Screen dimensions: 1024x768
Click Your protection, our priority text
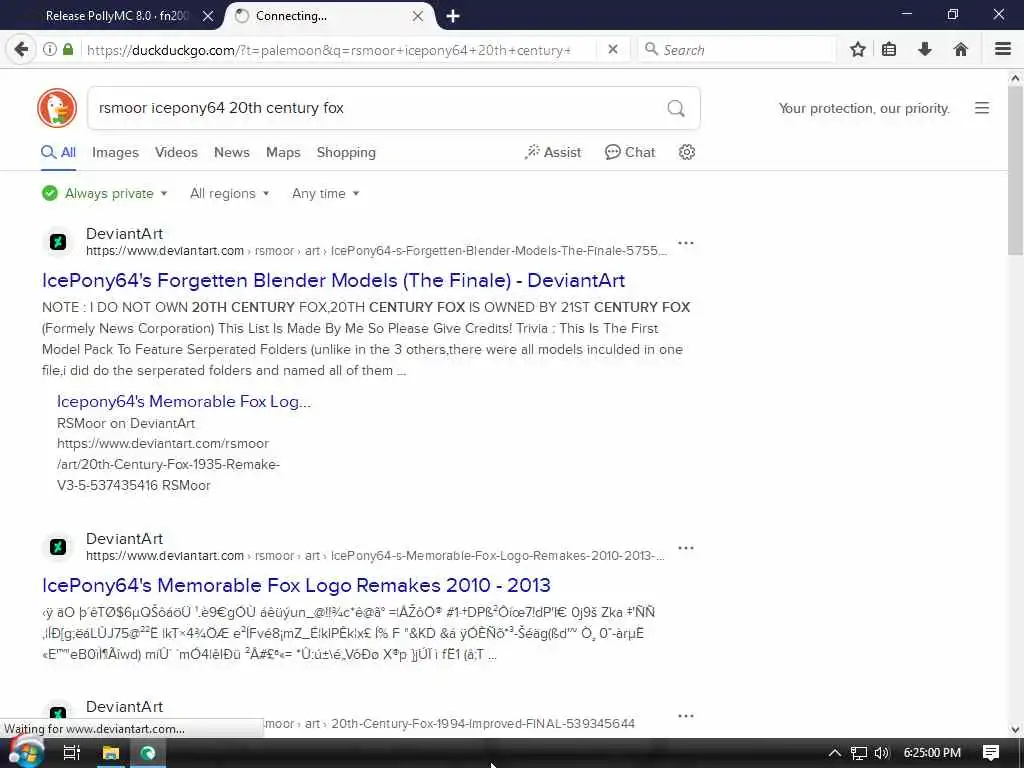pos(864,108)
